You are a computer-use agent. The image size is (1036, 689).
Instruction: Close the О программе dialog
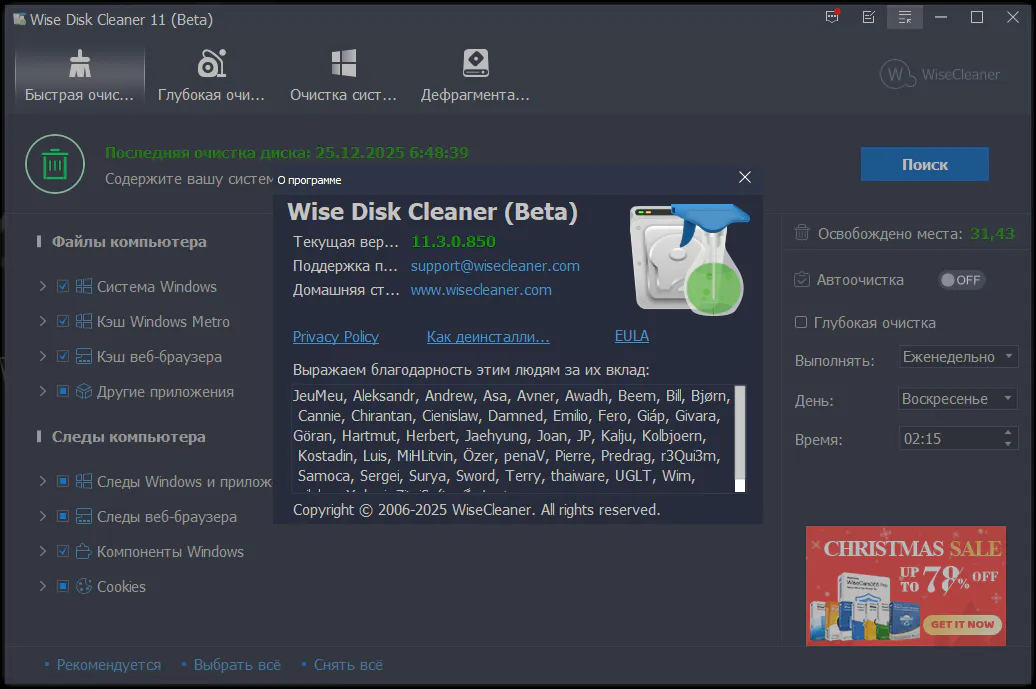coord(744,177)
